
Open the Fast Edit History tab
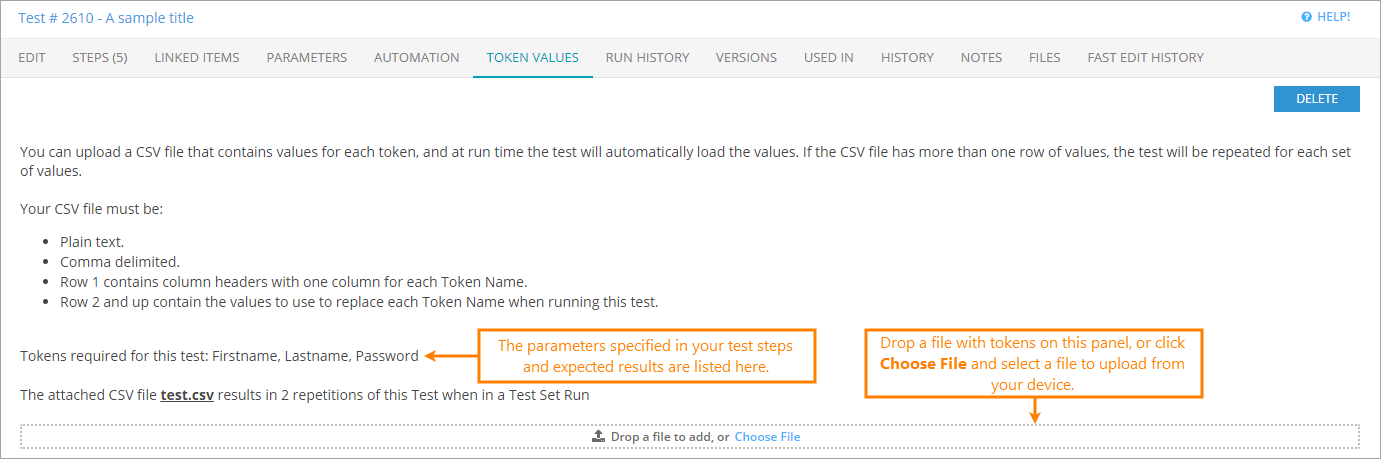(x=1146, y=58)
